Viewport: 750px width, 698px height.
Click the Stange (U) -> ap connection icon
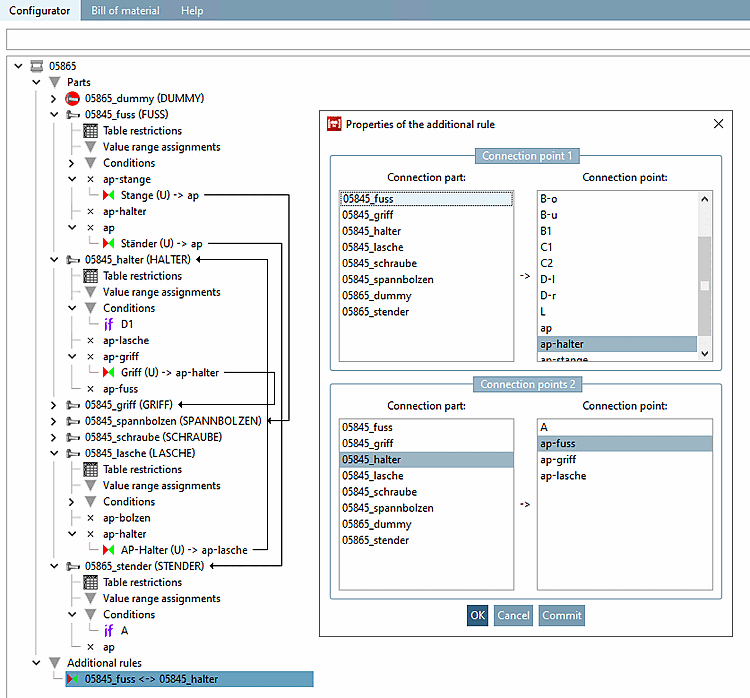(x=109, y=195)
